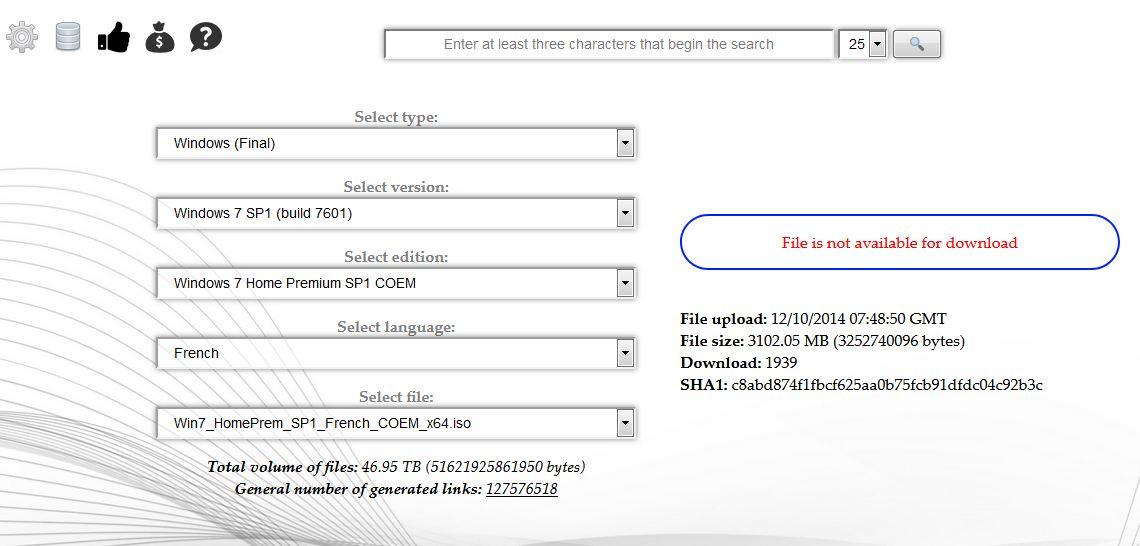Focus the search text field
Viewport: 1140px width, 546px height.
pyautogui.click(x=608, y=44)
